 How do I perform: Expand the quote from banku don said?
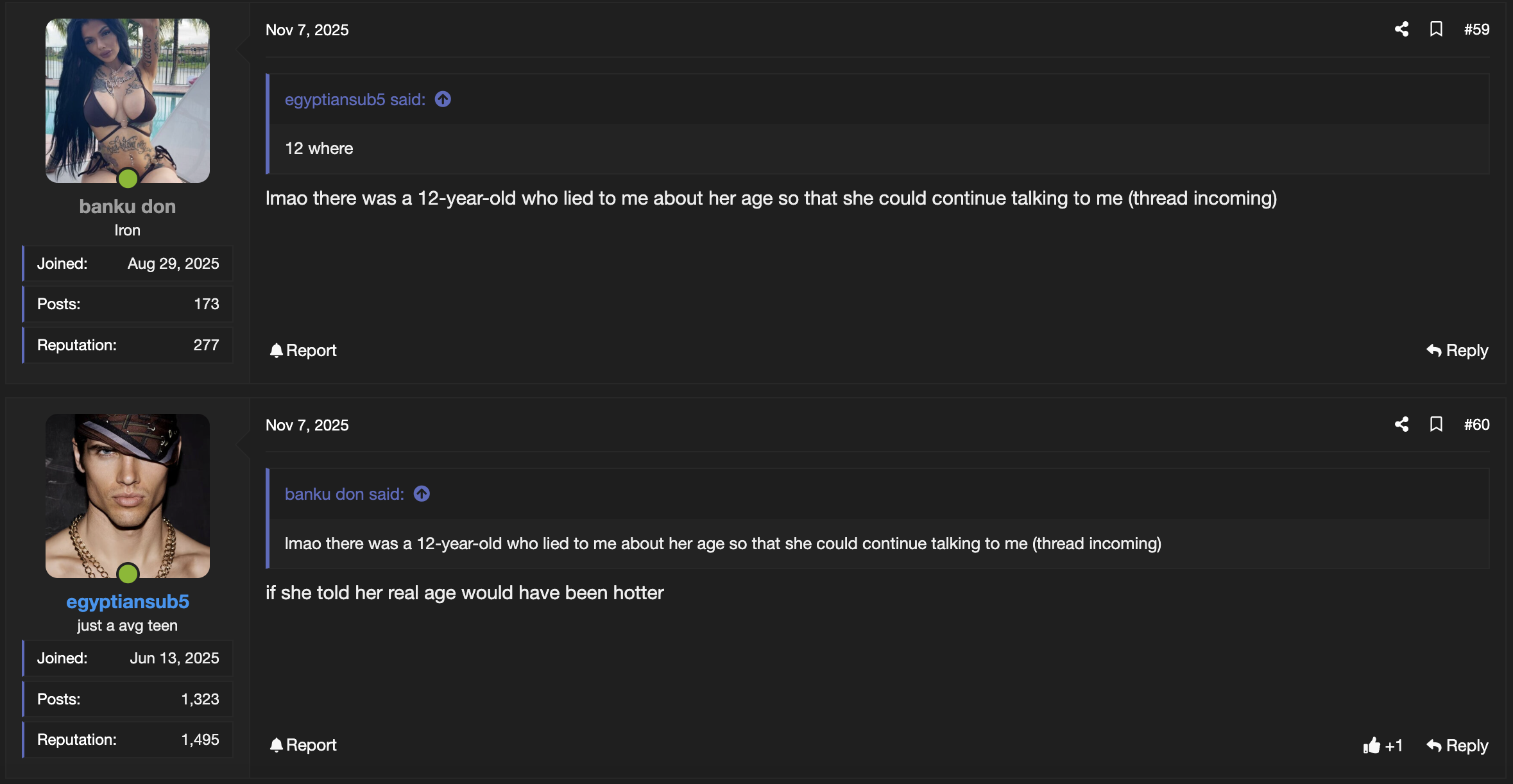tap(345, 493)
